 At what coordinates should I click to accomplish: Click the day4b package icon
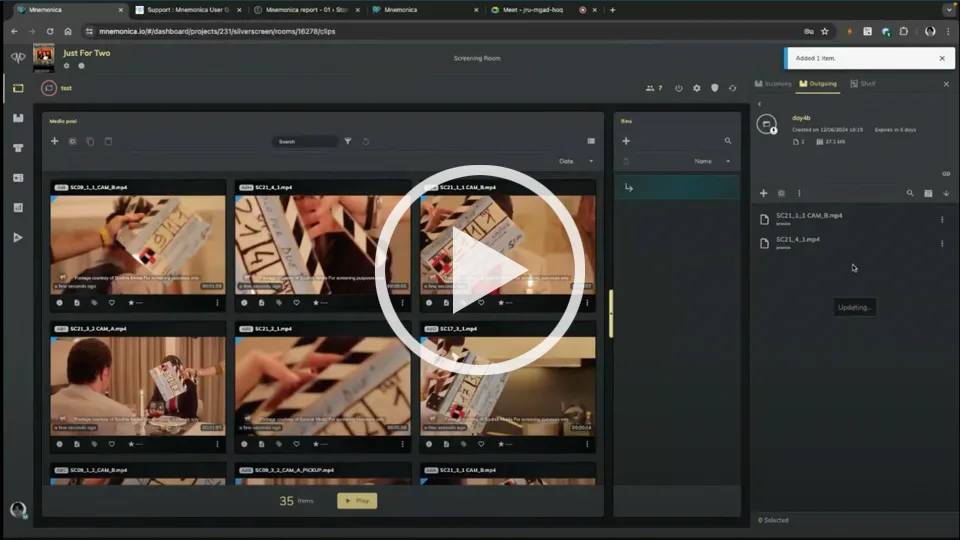(x=767, y=124)
